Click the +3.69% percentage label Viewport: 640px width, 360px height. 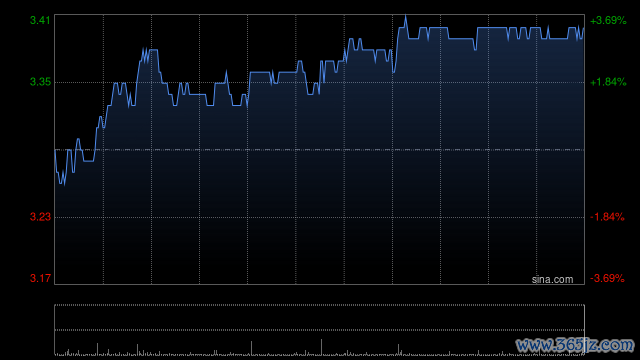point(608,20)
